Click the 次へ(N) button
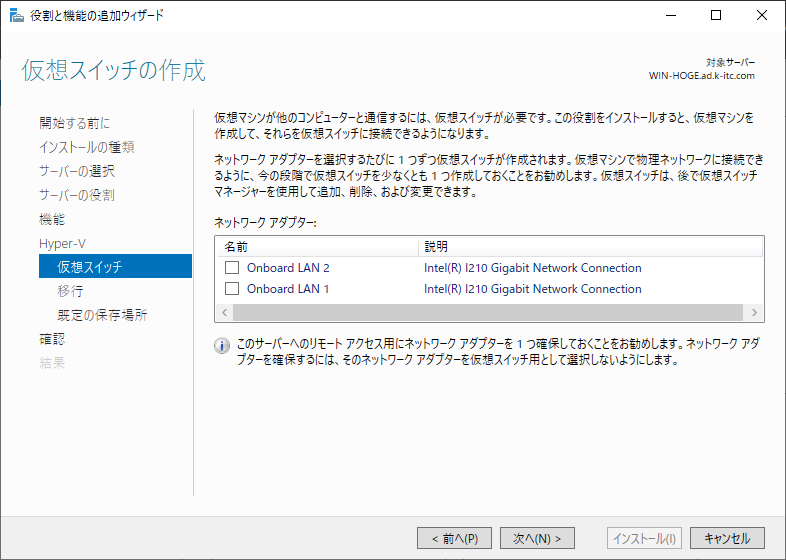 pyautogui.click(x=537, y=538)
